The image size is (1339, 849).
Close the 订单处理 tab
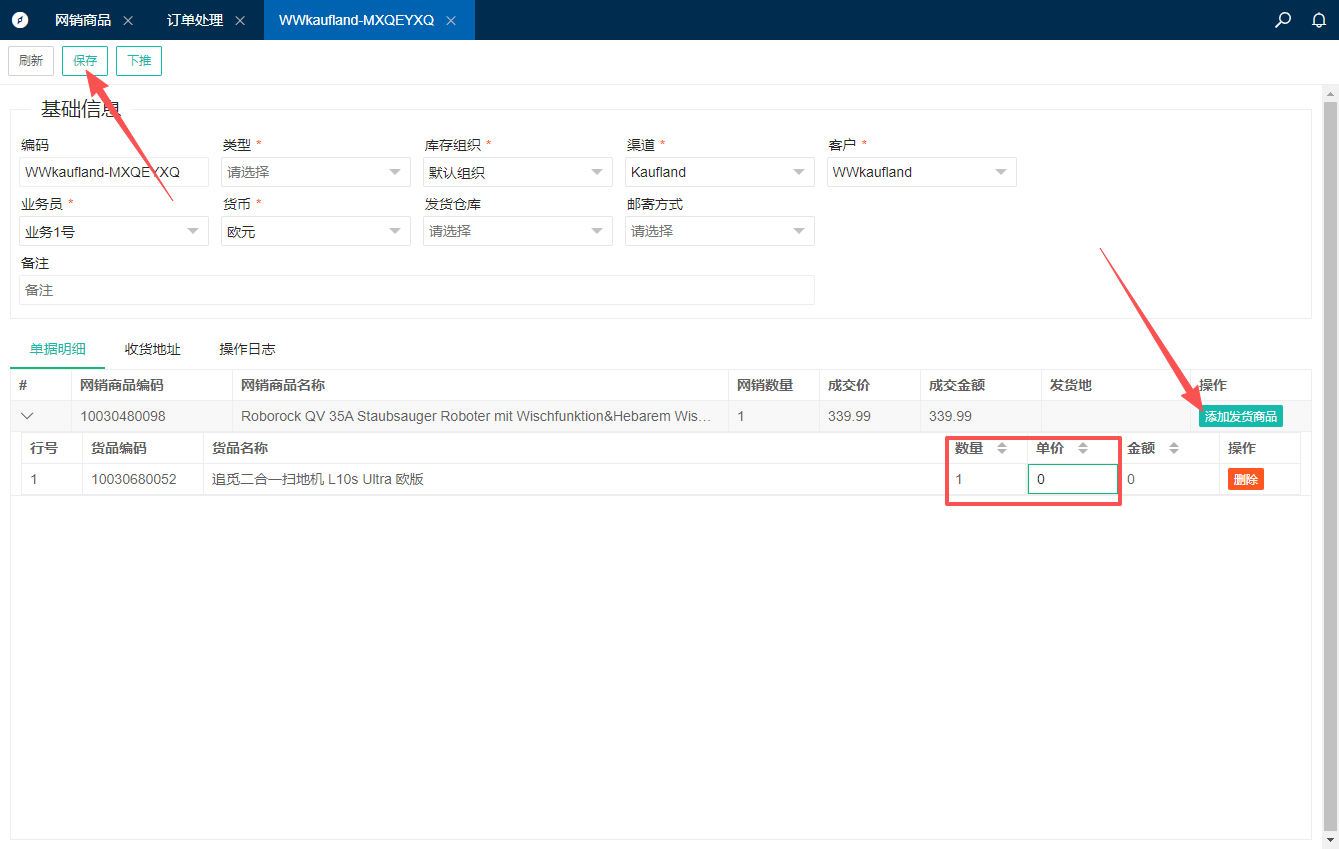pos(240,20)
